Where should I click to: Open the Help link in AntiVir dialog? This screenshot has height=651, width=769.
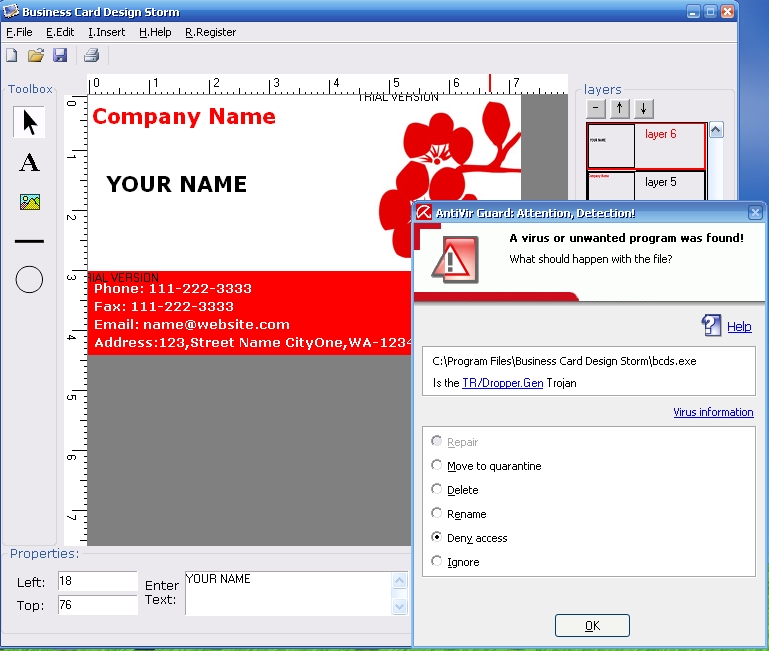[739, 326]
